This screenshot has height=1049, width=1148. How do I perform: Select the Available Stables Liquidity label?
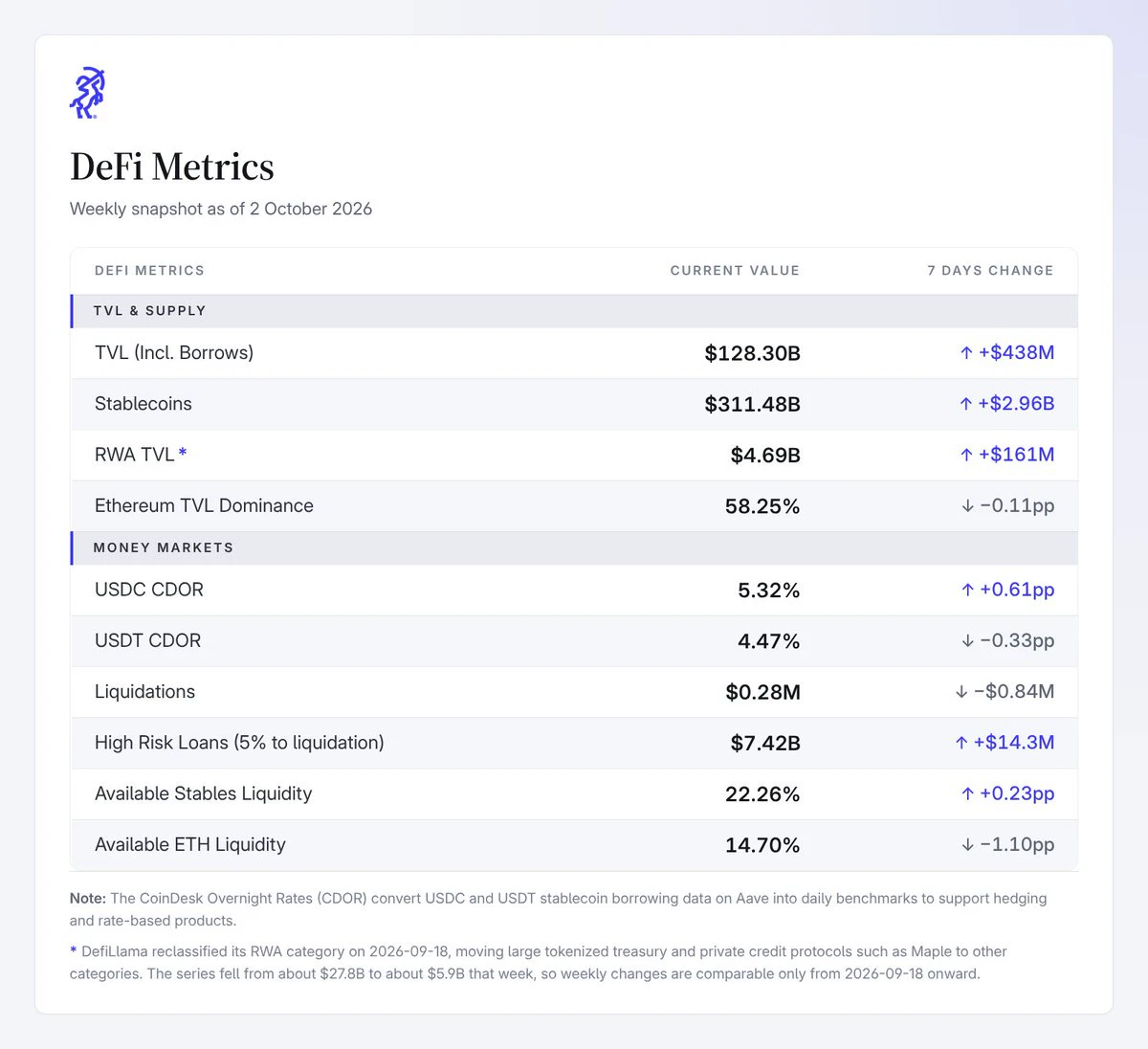tap(204, 793)
